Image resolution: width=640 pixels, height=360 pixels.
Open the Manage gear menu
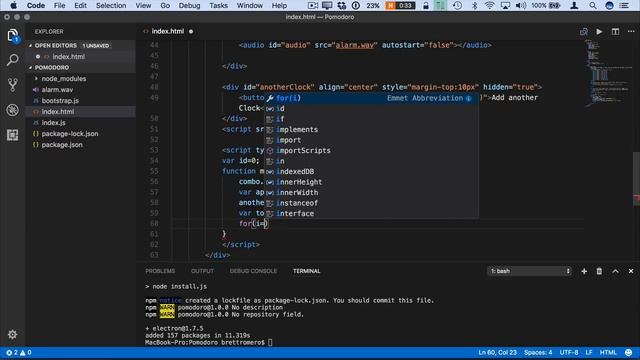(13, 334)
